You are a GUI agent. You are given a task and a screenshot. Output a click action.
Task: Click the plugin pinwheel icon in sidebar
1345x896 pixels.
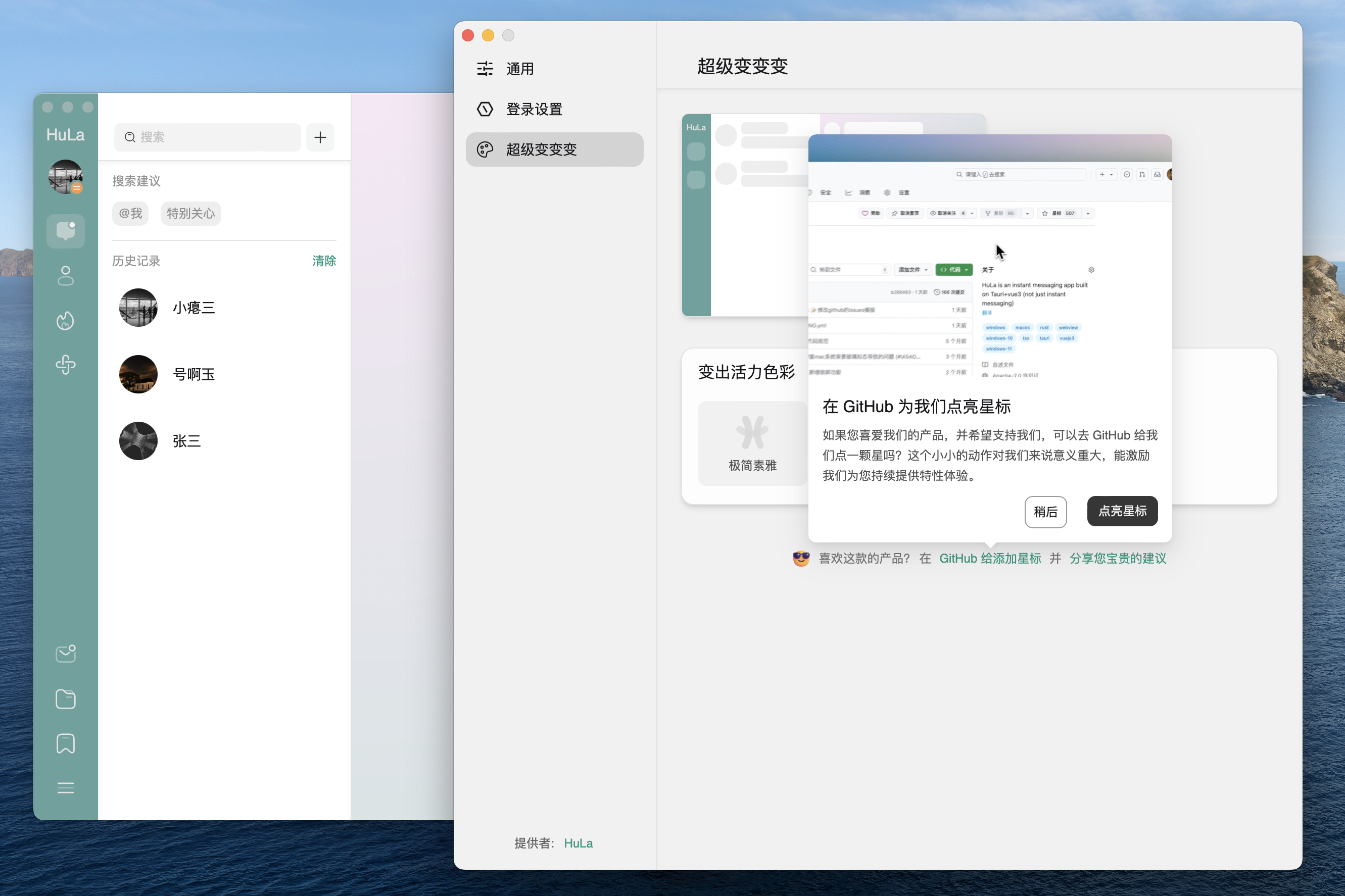[x=65, y=365]
